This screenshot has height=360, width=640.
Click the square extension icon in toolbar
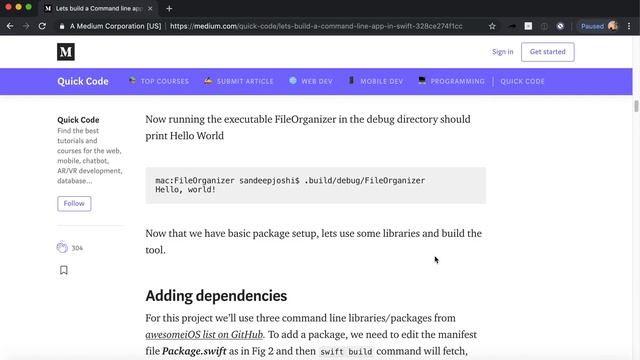[x=528, y=26]
